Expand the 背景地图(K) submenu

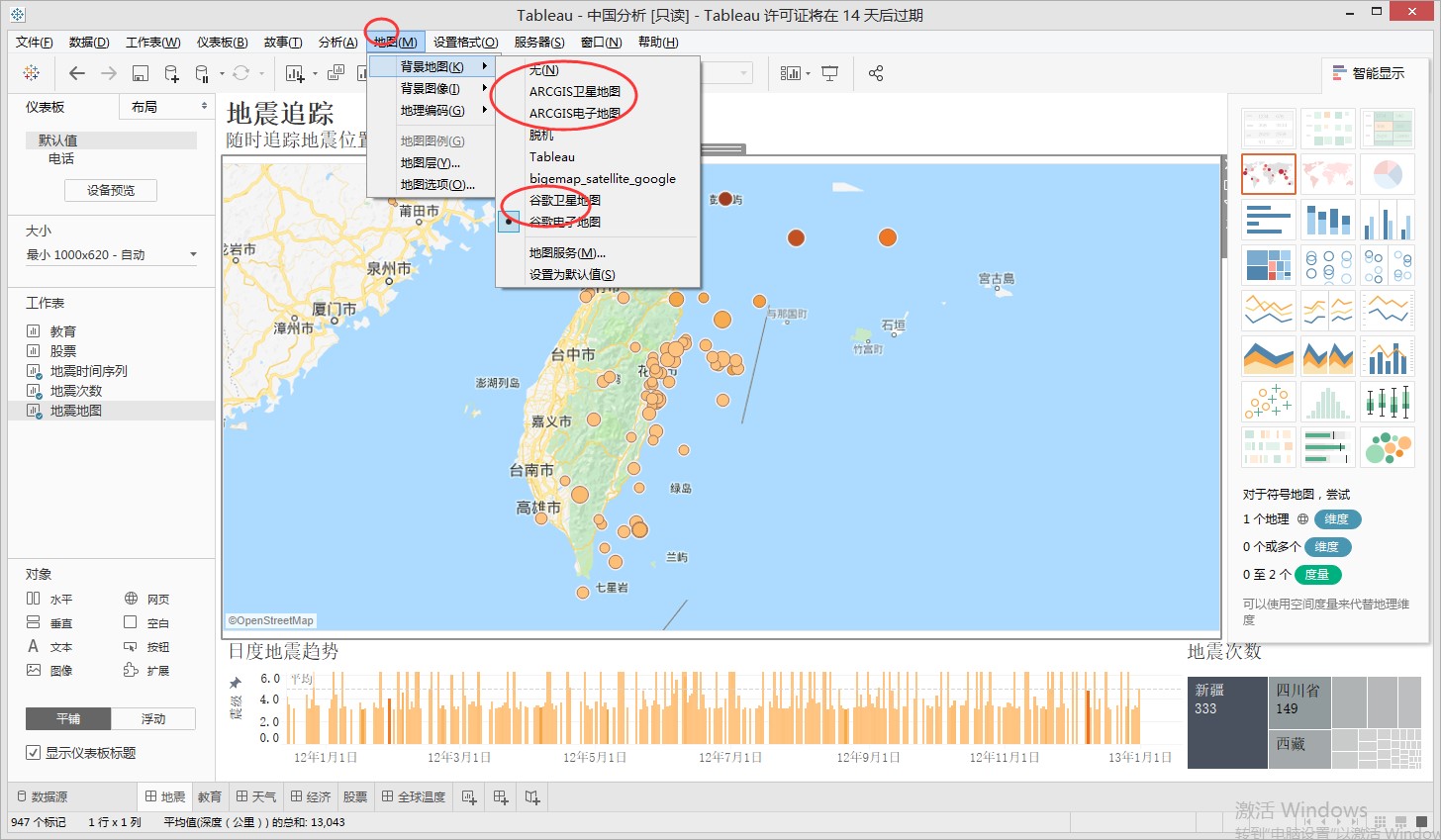432,66
